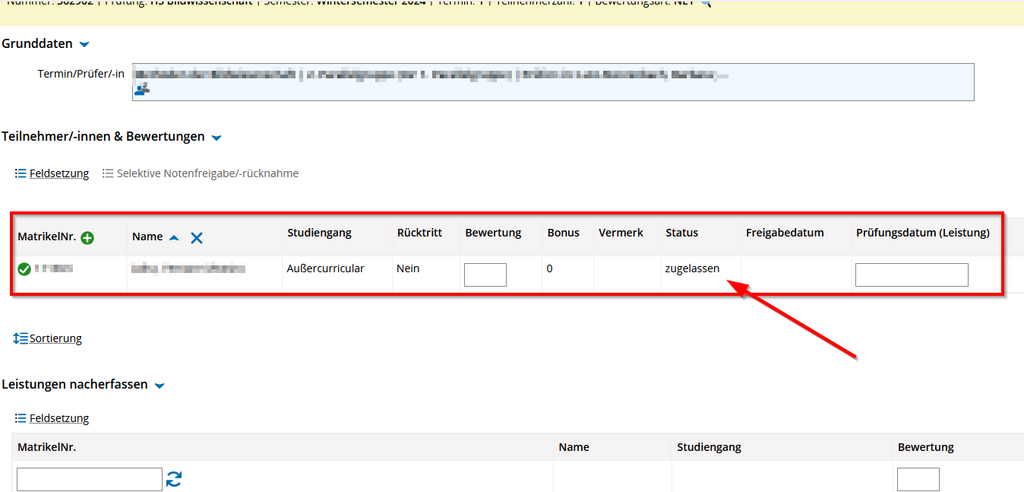Click the green plus icon beside MatrikelNr.
Image resolution: width=1024 pixels, height=492 pixels.
pos(88,238)
